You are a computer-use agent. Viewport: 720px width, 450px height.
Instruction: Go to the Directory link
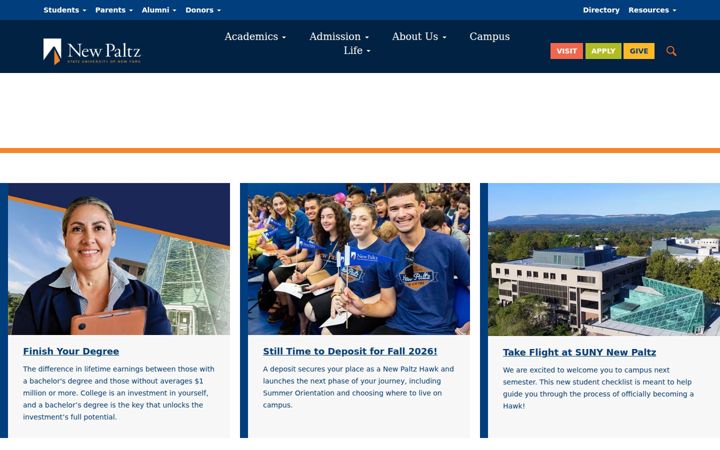[x=601, y=10]
